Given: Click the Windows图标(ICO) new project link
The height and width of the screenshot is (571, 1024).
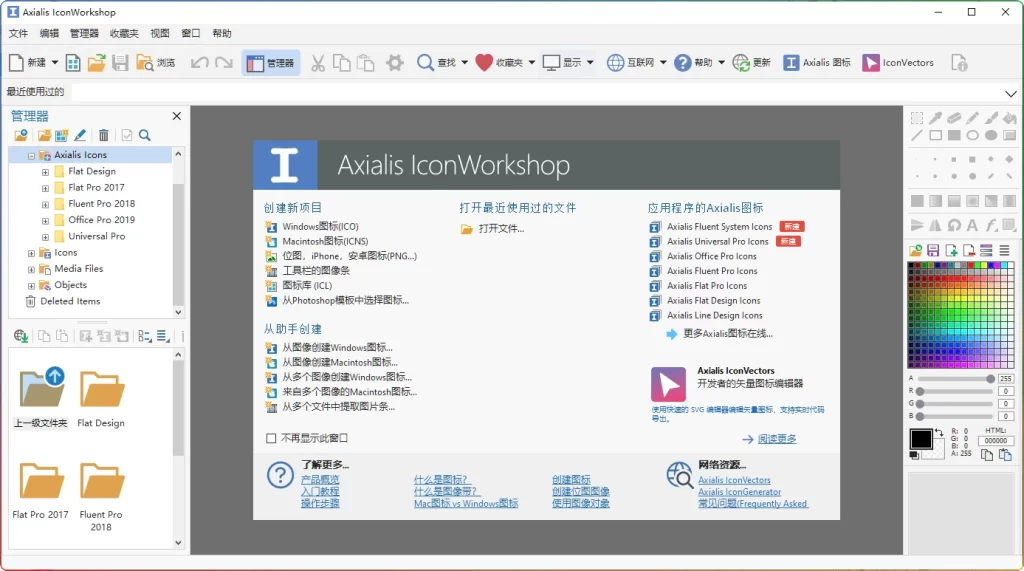Looking at the screenshot, I should 320,227.
